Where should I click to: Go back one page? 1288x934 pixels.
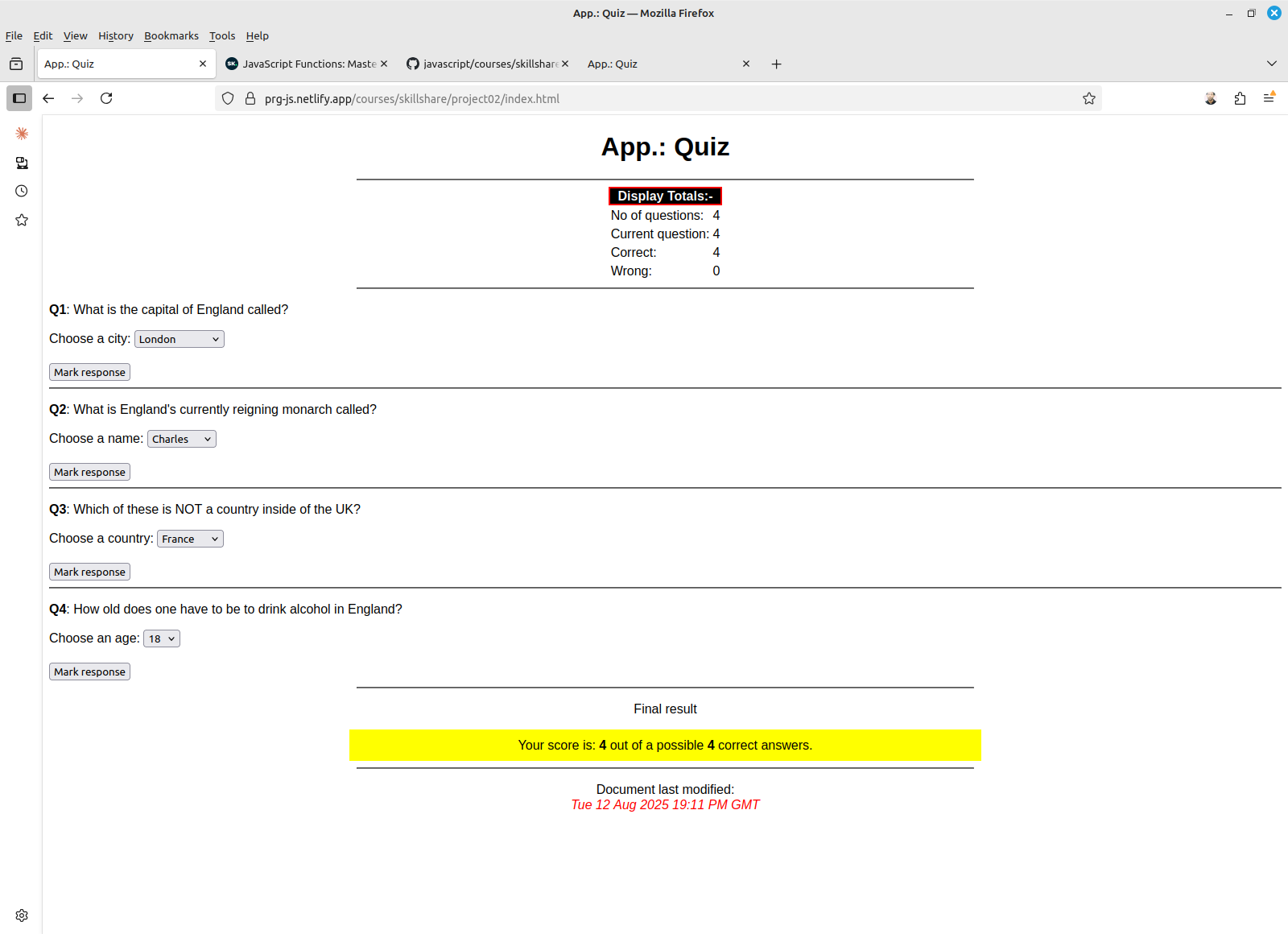(x=48, y=98)
